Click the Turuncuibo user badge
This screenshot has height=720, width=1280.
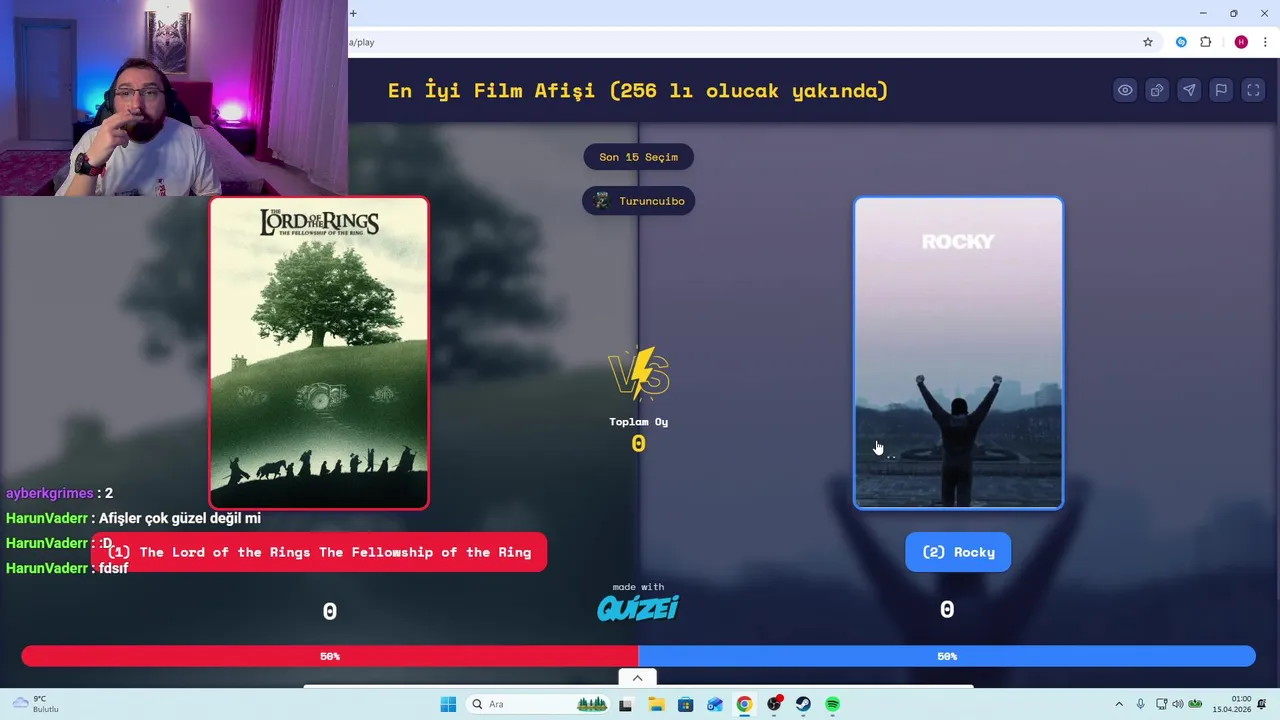(x=638, y=201)
